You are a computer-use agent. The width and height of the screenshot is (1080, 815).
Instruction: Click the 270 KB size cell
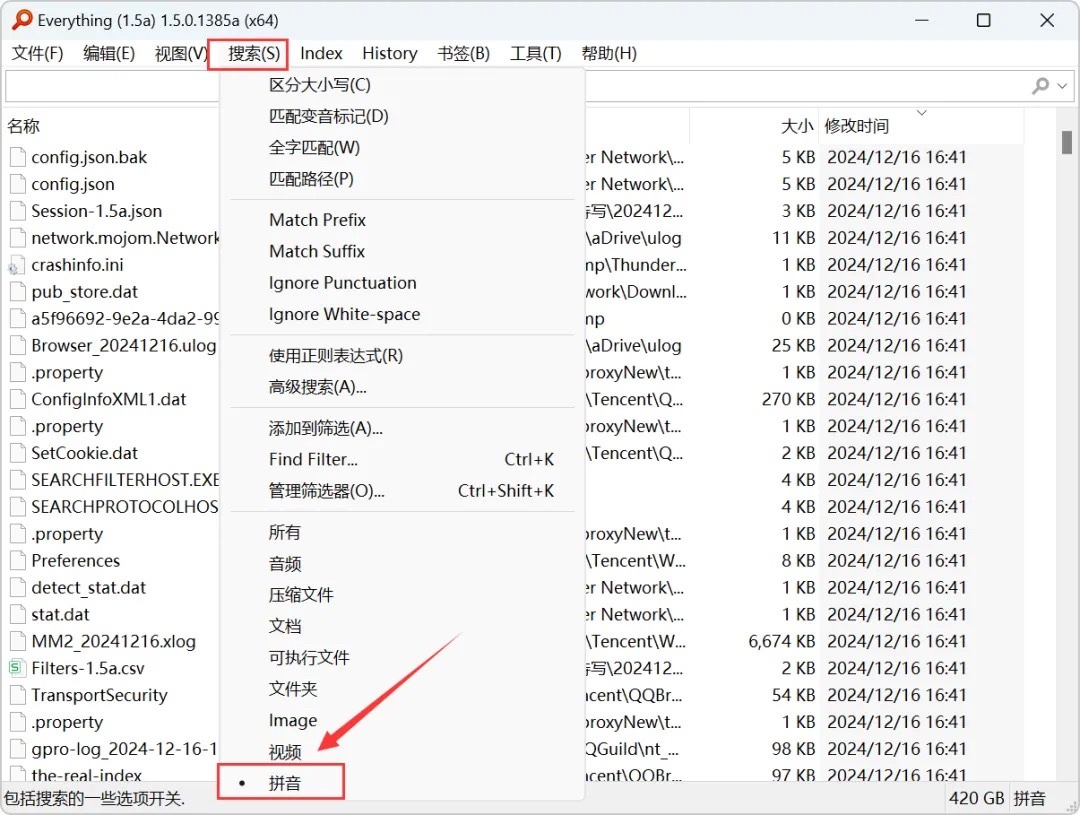pyautogui.click(x=789, y=400)
